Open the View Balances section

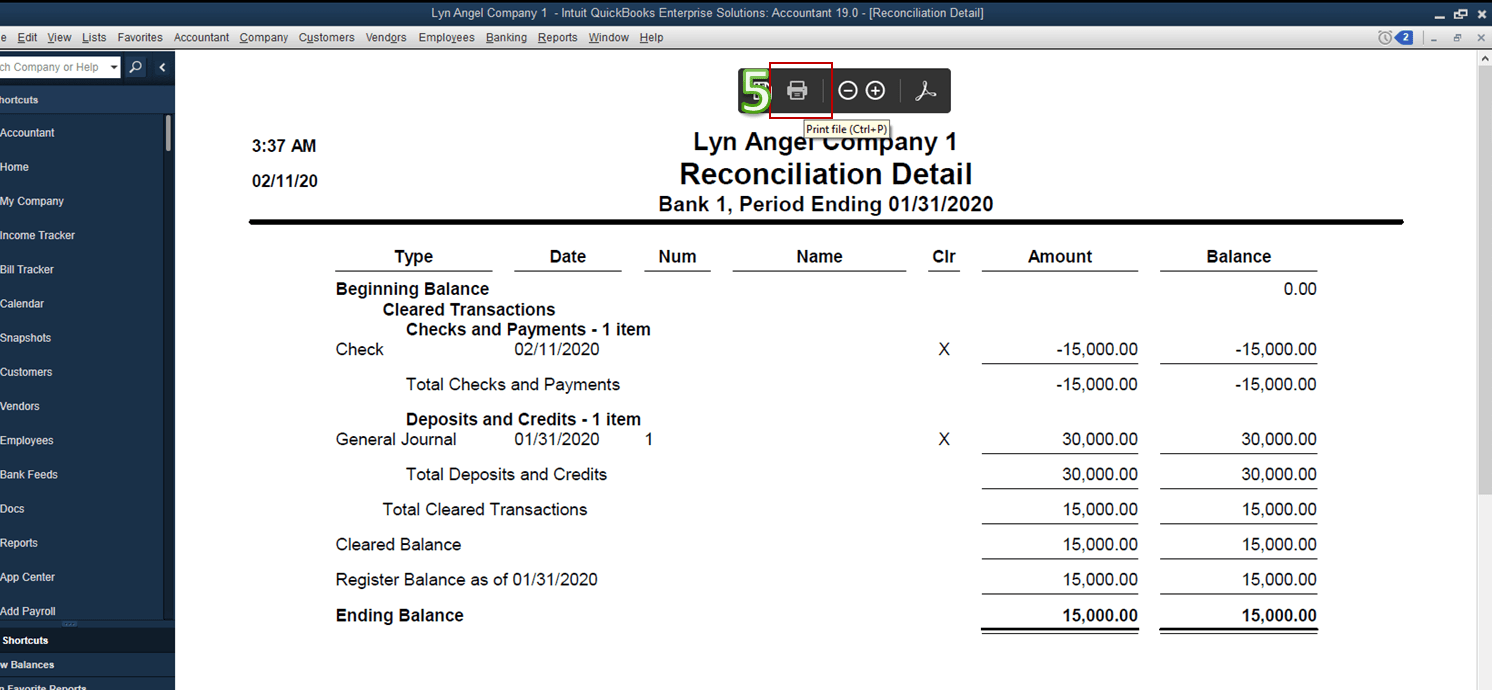coord(28,664)
